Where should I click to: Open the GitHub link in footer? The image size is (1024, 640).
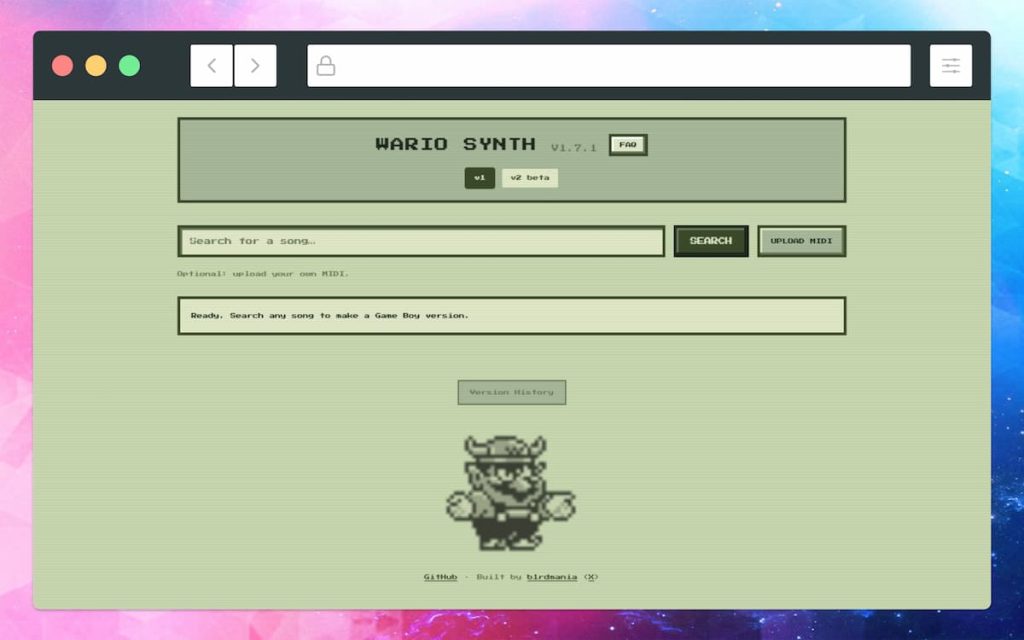(x=440, y=577)
